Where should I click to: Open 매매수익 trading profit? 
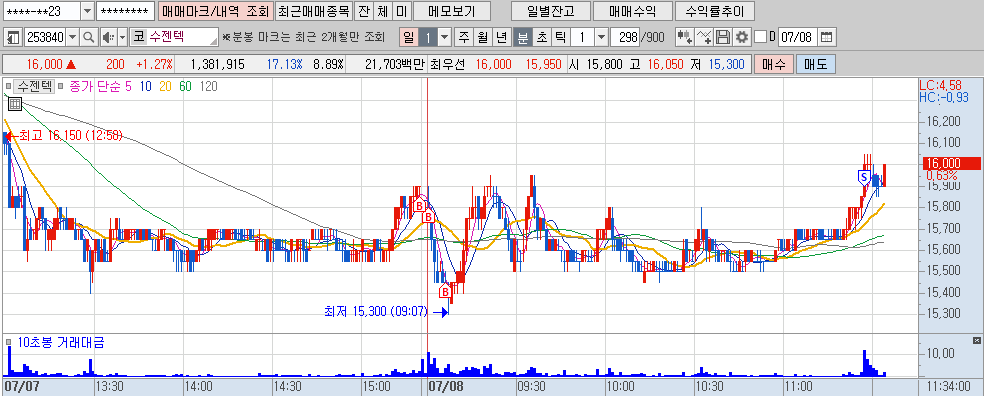tap(633, 11)
